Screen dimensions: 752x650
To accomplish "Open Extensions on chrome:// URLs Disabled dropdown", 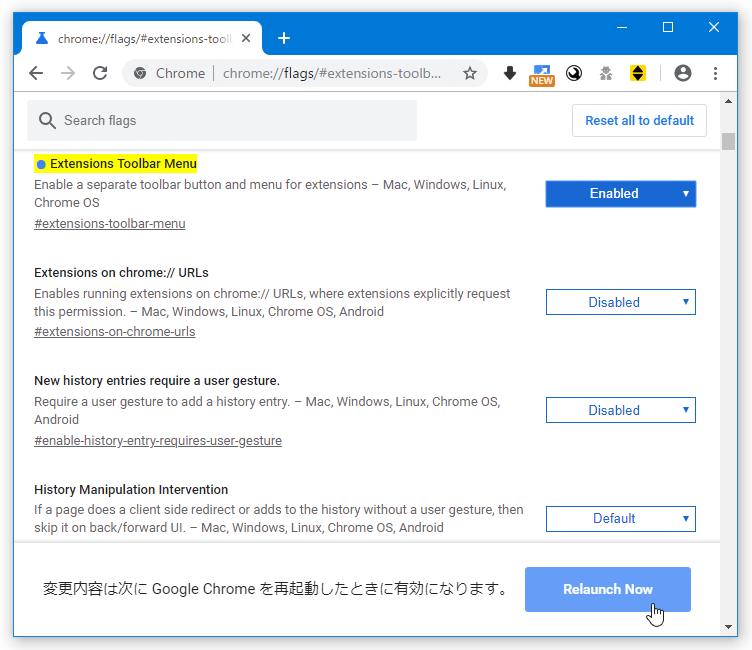I will (x=621, y=302).
